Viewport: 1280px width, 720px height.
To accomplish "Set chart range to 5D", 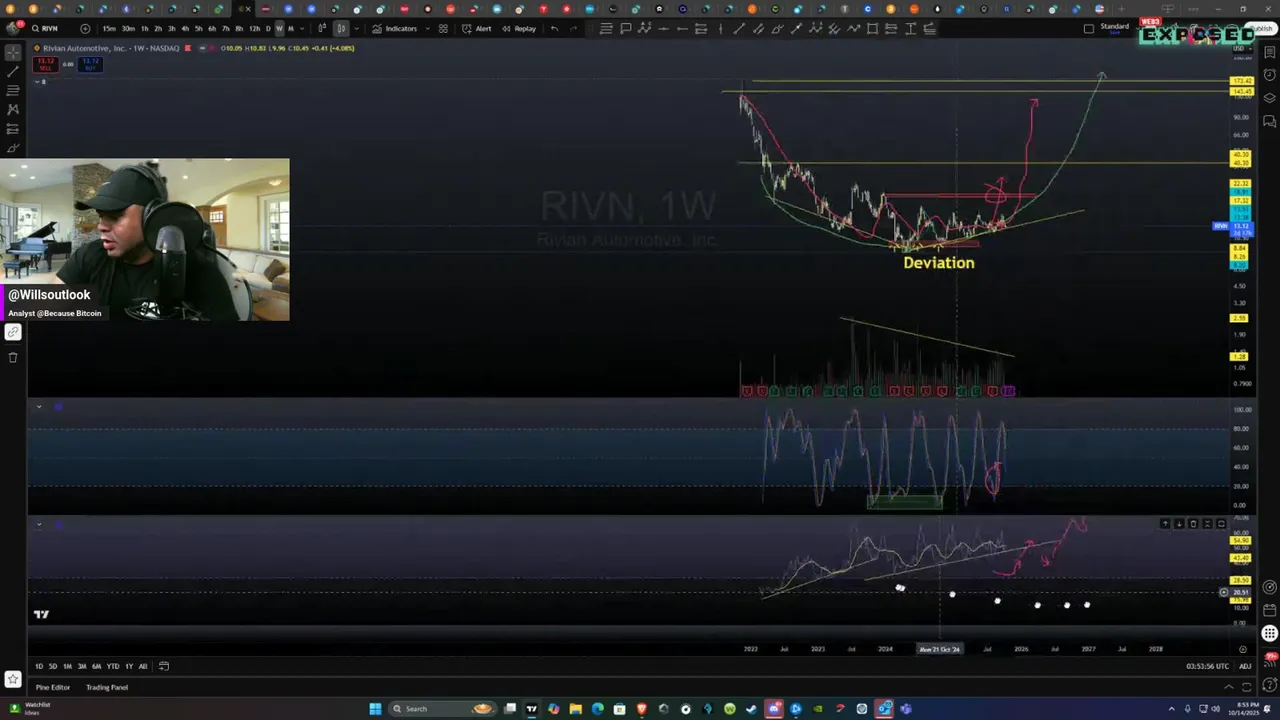I will 53,666.
